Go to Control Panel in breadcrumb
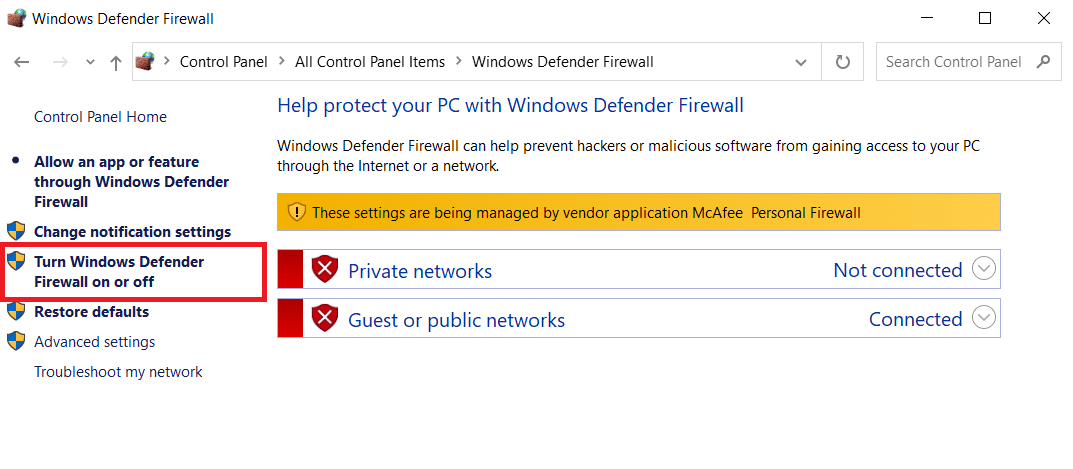Image resolution: width=1073 pixels, height=469 pixels. pyautogui.click(x=223, y=62)
